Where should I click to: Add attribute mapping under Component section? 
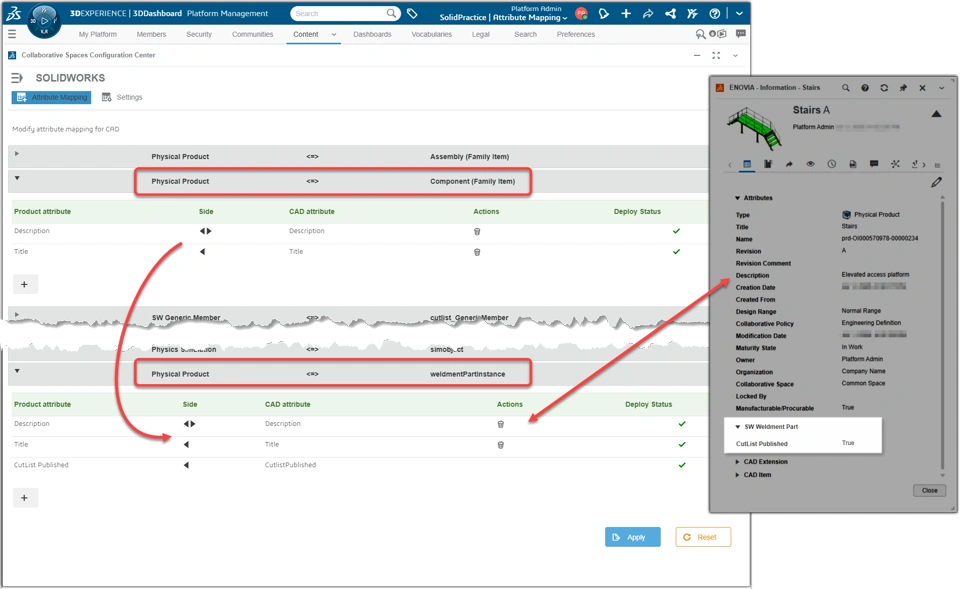pyautogui.click(x=24, y=284)
